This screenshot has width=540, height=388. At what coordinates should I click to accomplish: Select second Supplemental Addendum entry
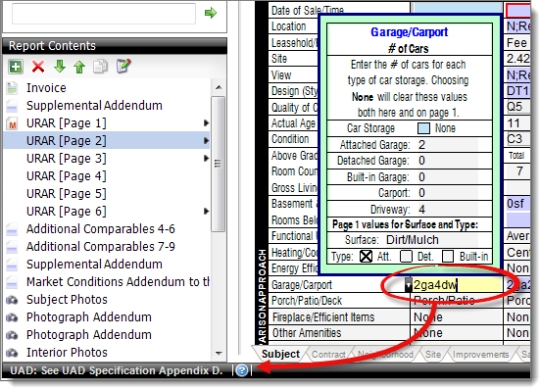(x=94, y=264)
